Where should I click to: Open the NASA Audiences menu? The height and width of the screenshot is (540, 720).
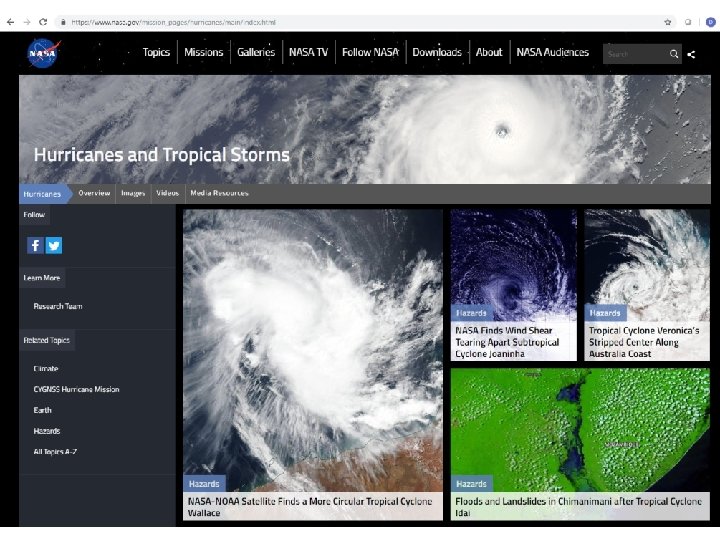click(x=552, y=52)
